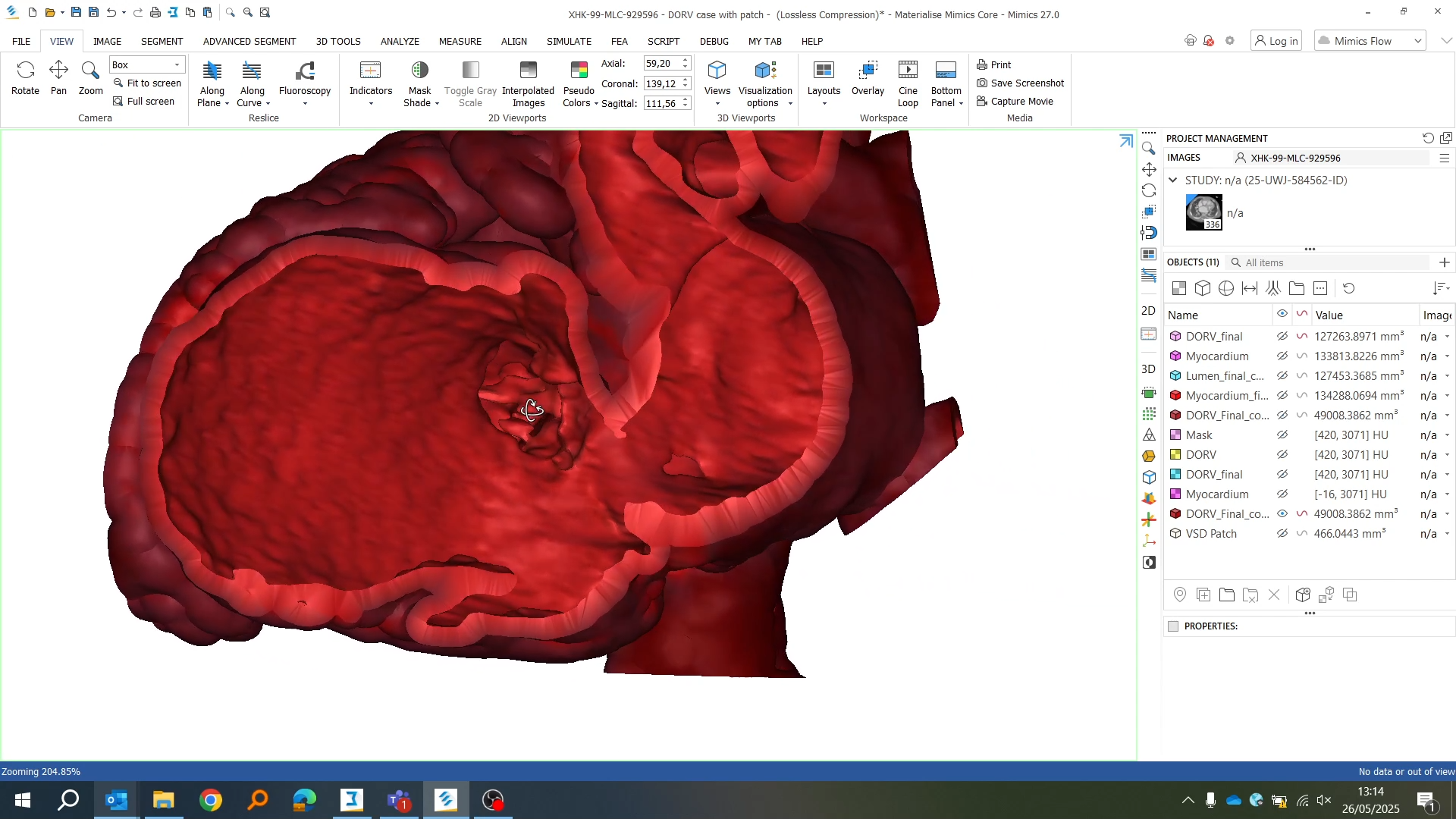Show the top Myocardium part
The image size is (1456, 819).
(x=1282, y=356)
